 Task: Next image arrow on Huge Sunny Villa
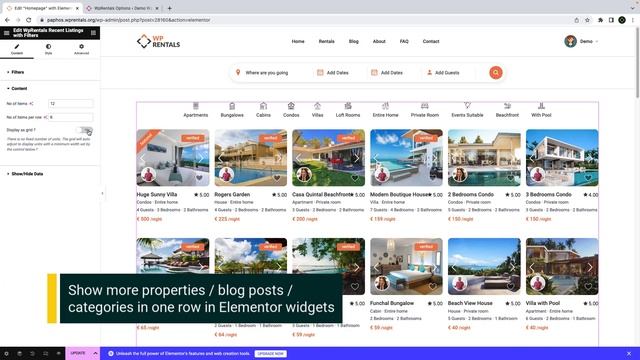201,158
